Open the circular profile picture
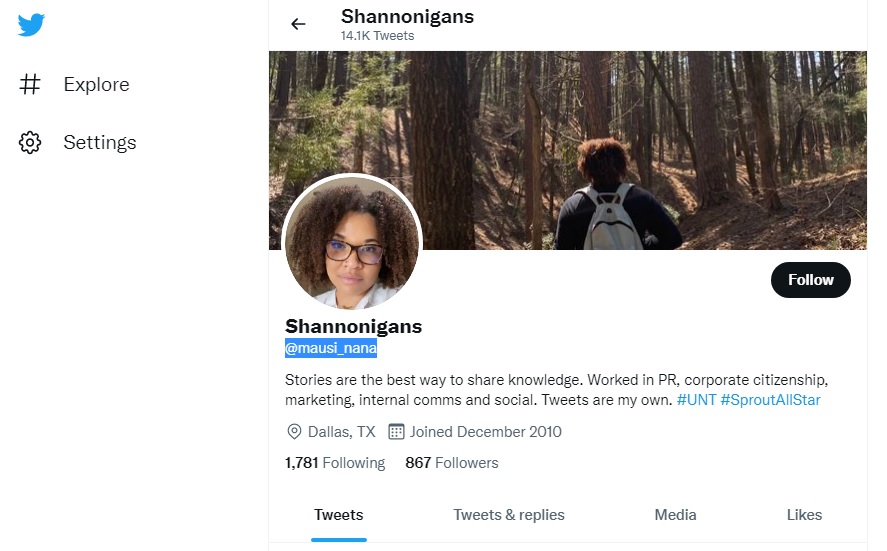This screenshot has height=551, width=887. (352, 243)
